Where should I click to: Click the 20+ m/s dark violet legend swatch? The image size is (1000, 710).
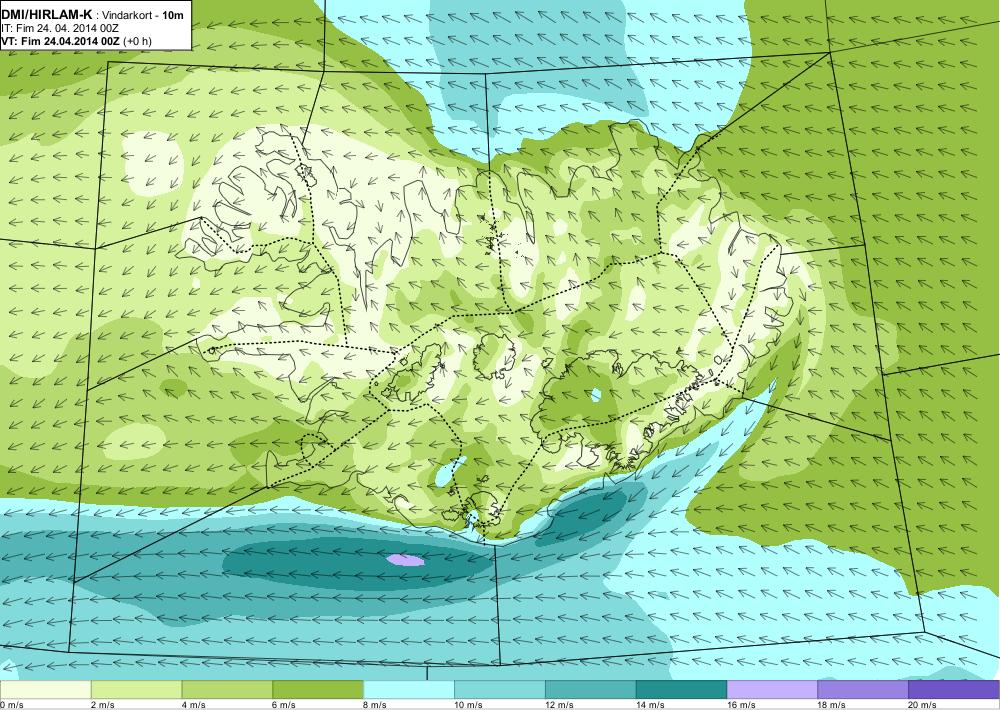coord(953,690)
